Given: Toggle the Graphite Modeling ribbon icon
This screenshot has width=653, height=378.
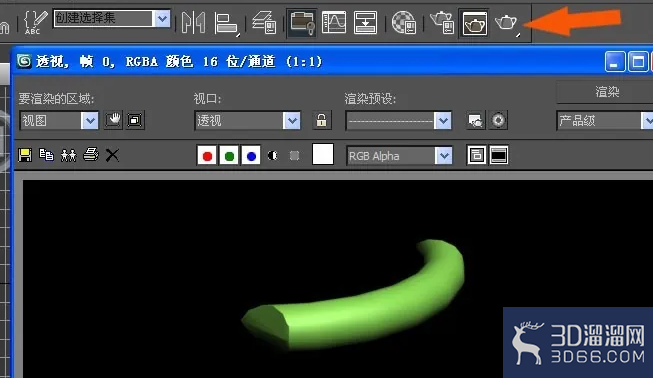Looking at the screenshot, I should pos(302,22).
